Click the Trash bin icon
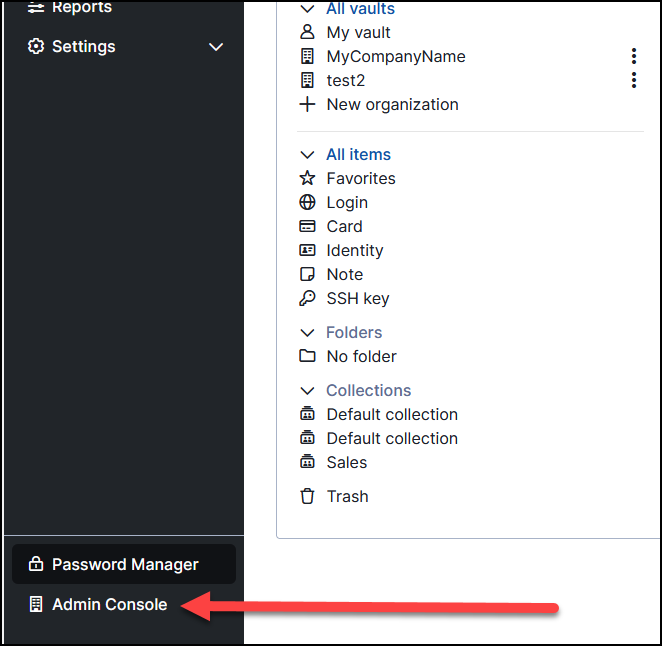The image size is (662, 646). [308, 497]
